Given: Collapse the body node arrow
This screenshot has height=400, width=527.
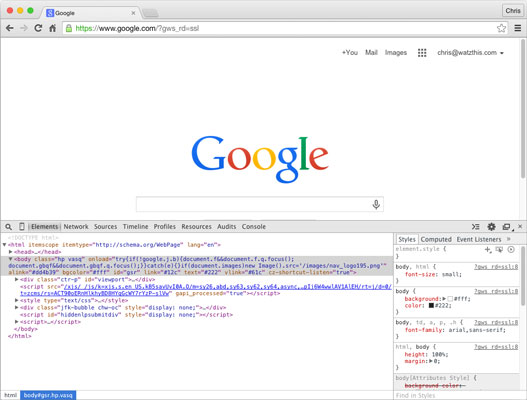Looking at the screenshot, I should [x=10, y=259].
